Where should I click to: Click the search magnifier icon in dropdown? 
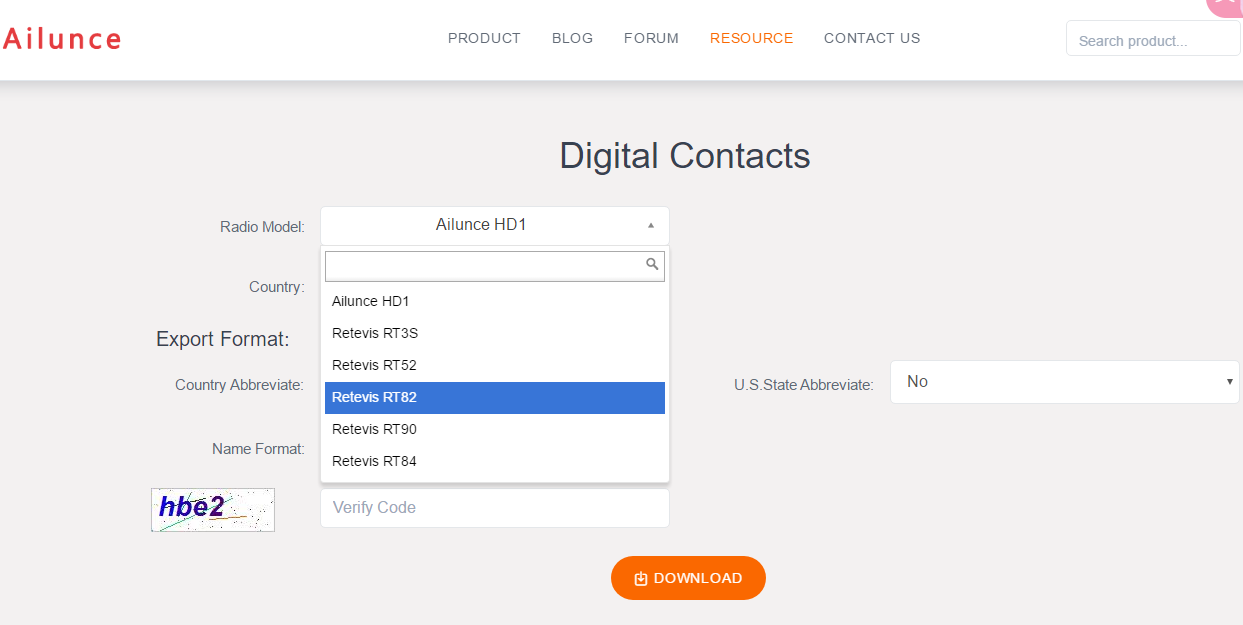click(652, 264)
